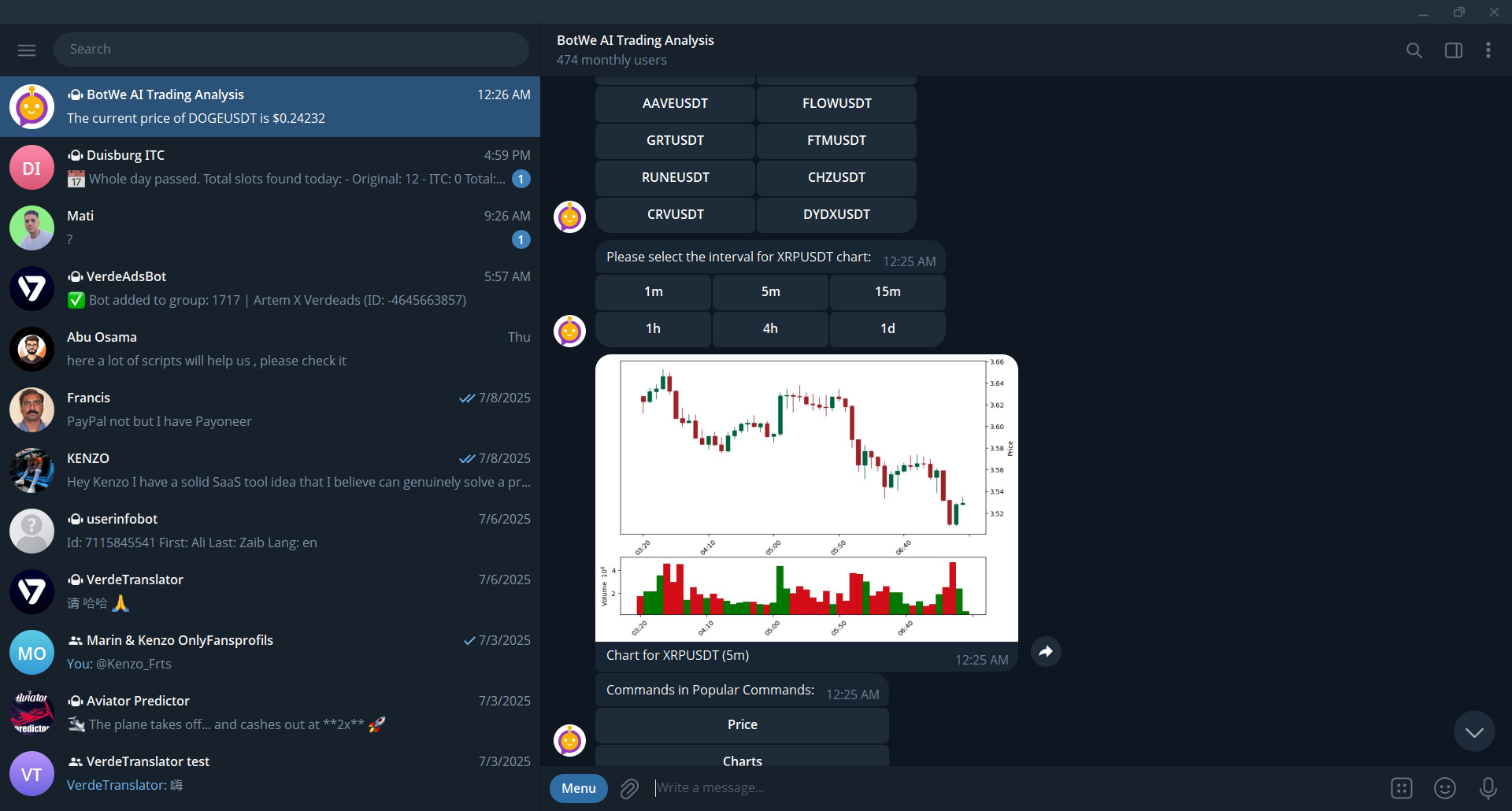Open Francis conversation
The image size is (1512, 811).
pos(270,410)
